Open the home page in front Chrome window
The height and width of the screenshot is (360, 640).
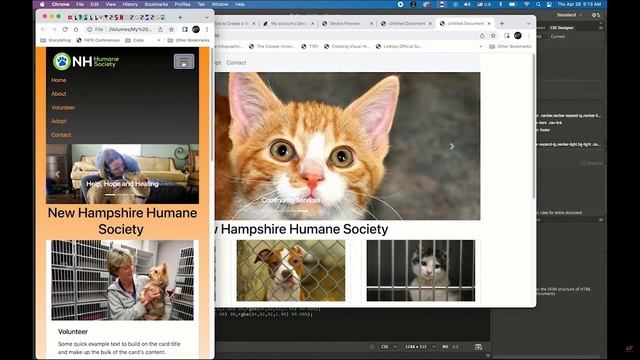pos(76,29)
